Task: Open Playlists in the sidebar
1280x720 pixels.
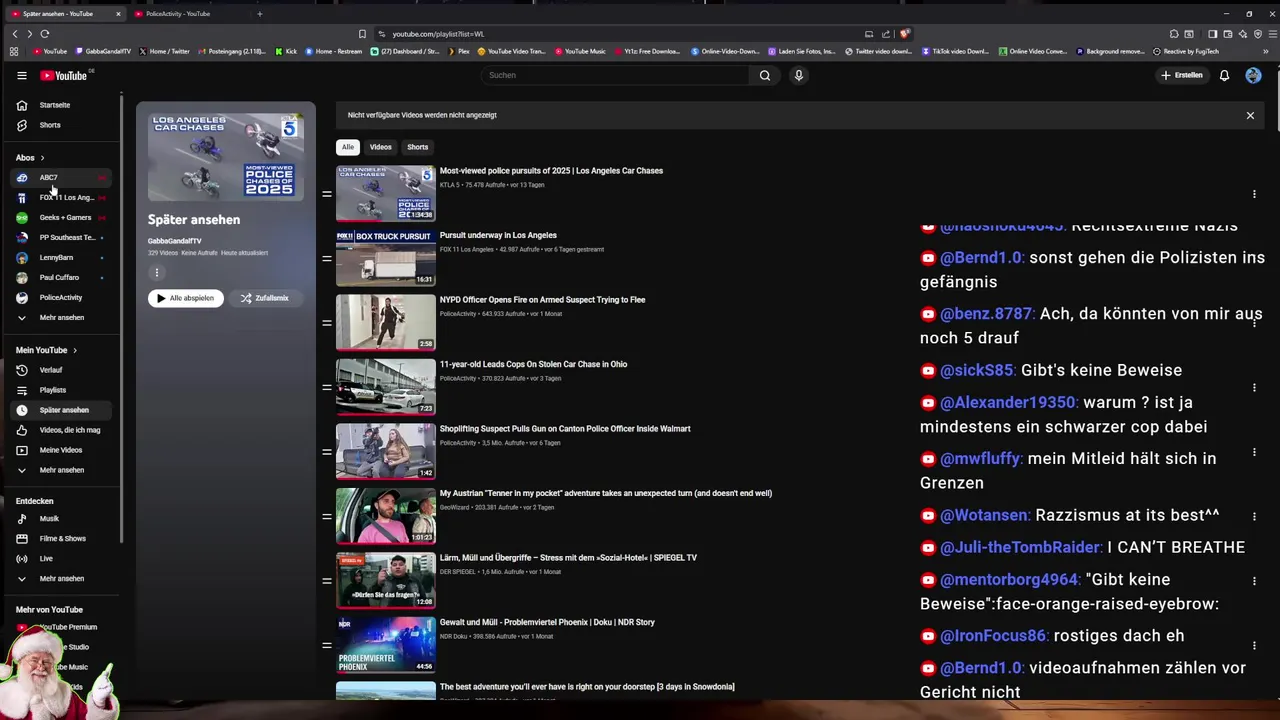Action: coord(60,390)
